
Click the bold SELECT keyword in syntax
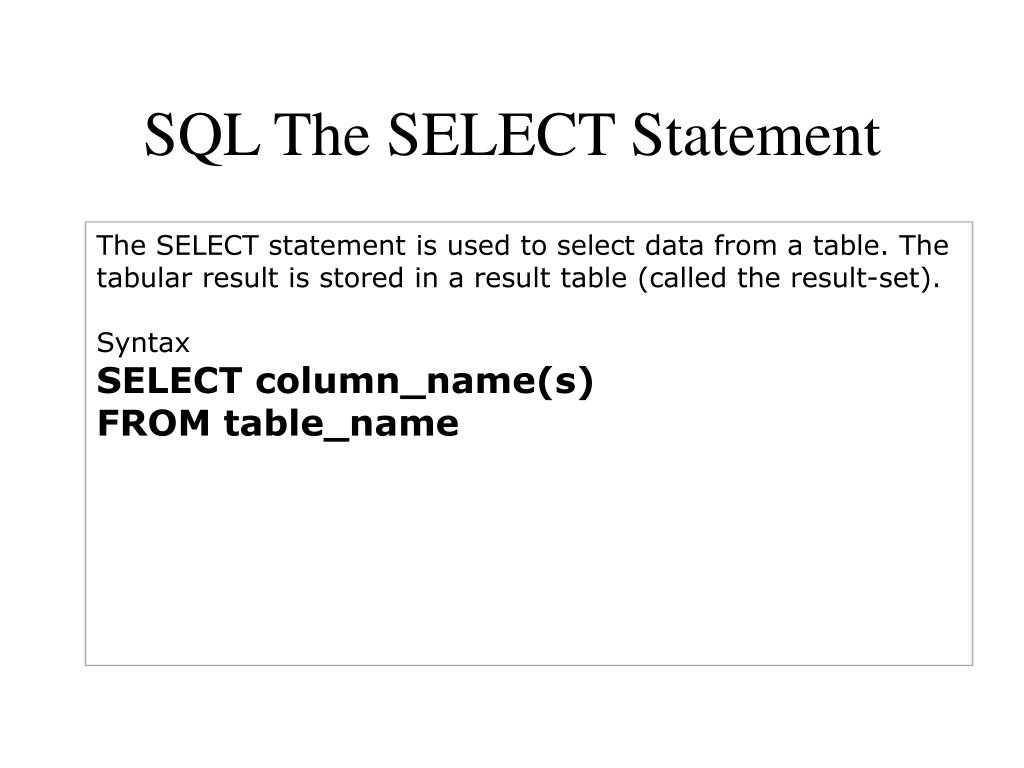169,380
